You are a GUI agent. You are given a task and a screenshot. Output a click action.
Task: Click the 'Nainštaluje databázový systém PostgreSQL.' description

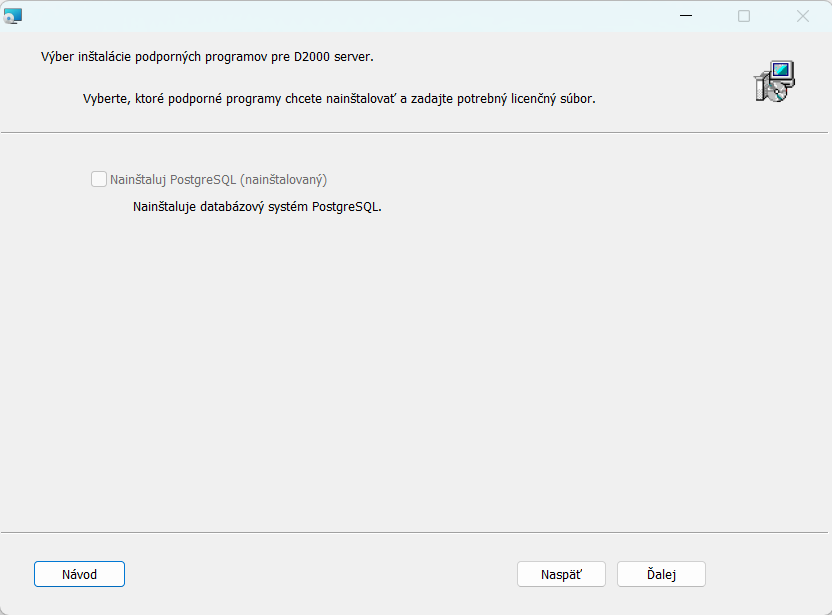tap(257, 208)
